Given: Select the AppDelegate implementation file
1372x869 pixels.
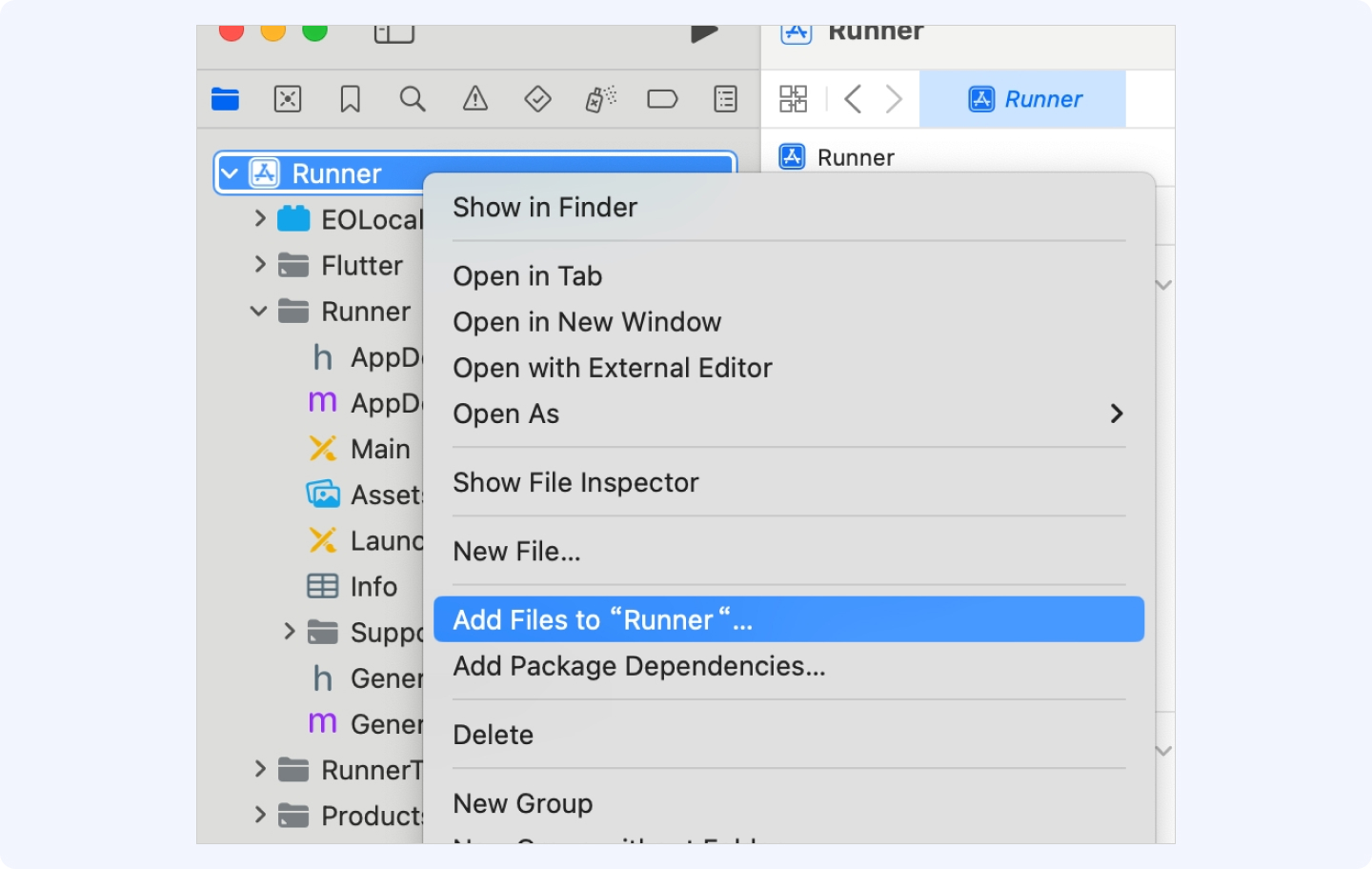Looking at the screenshot, I should pyautogui.click(x=368, y=403).
